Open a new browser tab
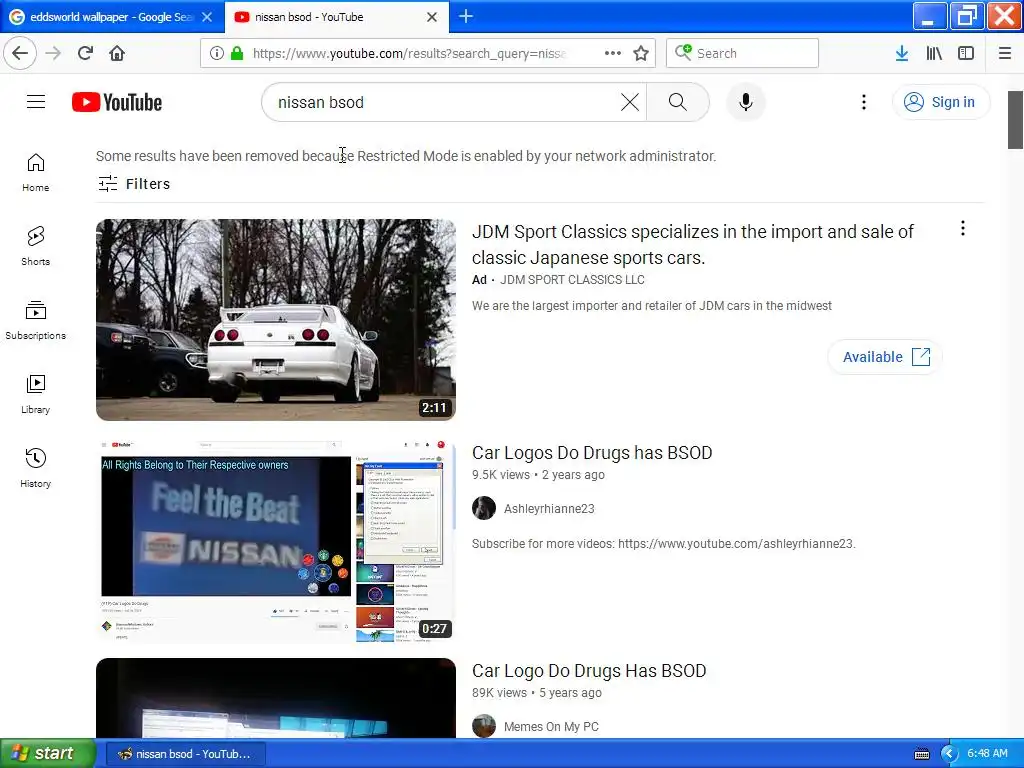 tap(466, 16)
